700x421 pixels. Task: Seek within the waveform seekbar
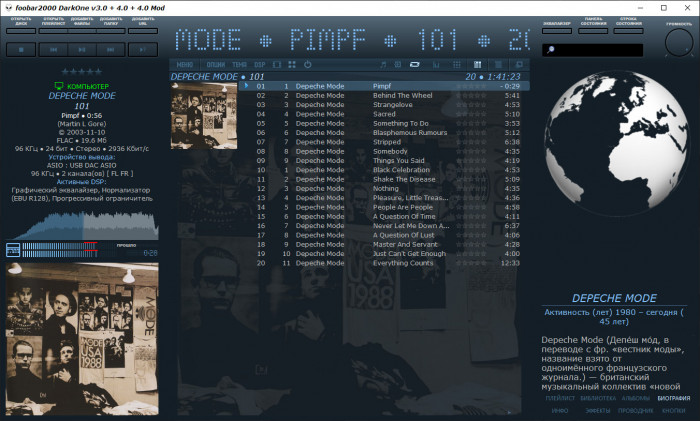tap(82, 225)
